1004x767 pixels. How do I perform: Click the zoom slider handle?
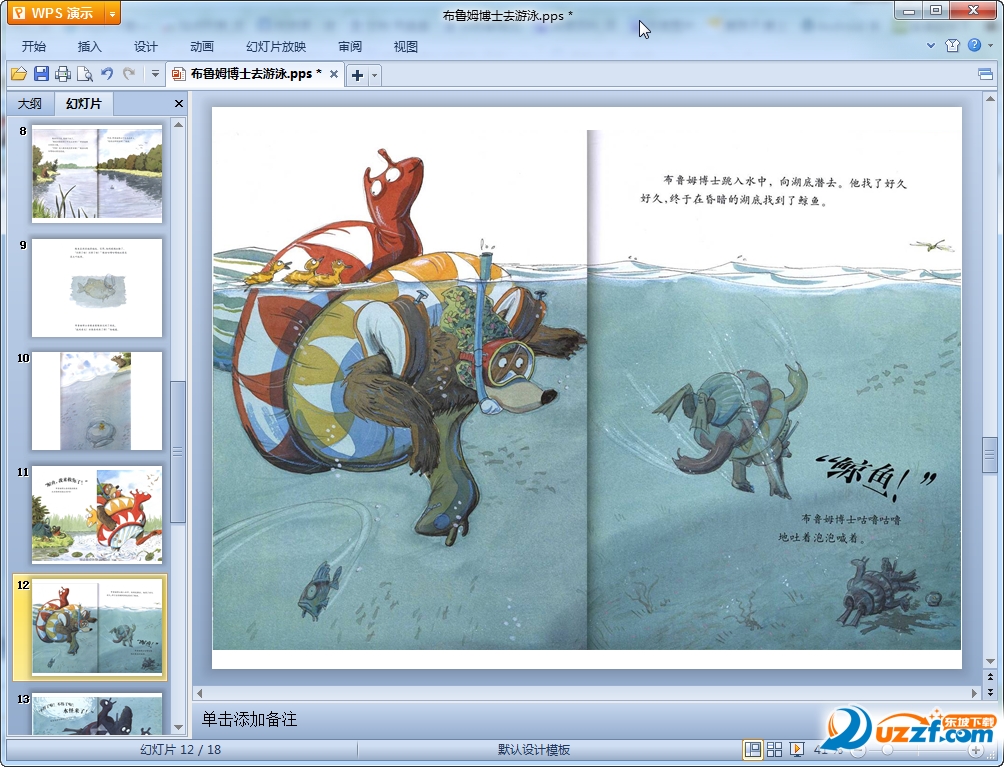[887, 750]
